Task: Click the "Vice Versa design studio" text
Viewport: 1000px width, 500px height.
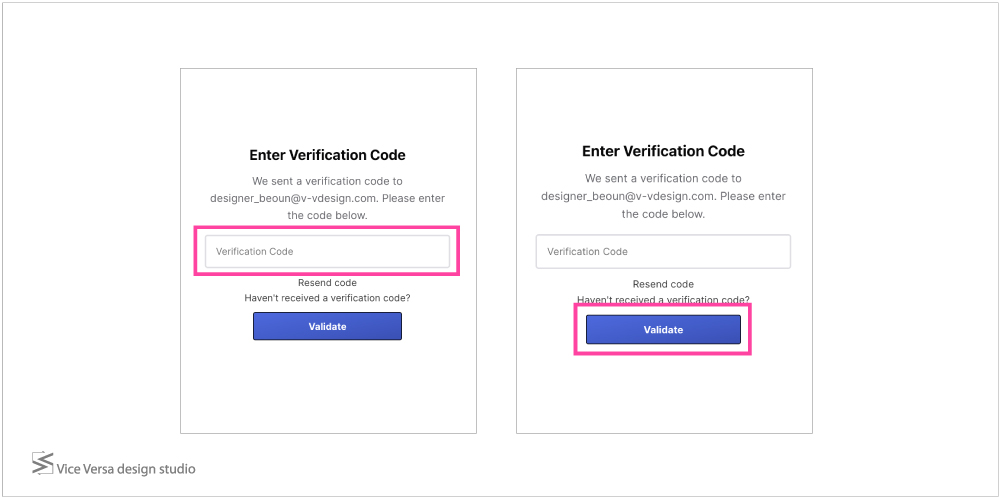Action: point(126,469)
